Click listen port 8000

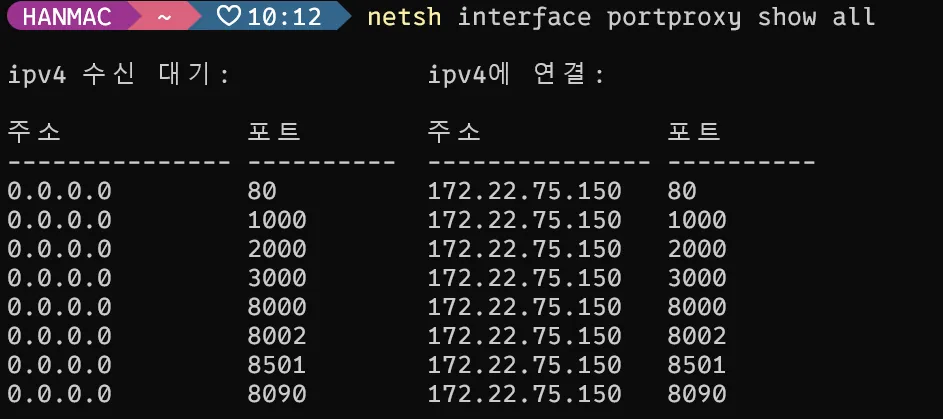[277, 307]
